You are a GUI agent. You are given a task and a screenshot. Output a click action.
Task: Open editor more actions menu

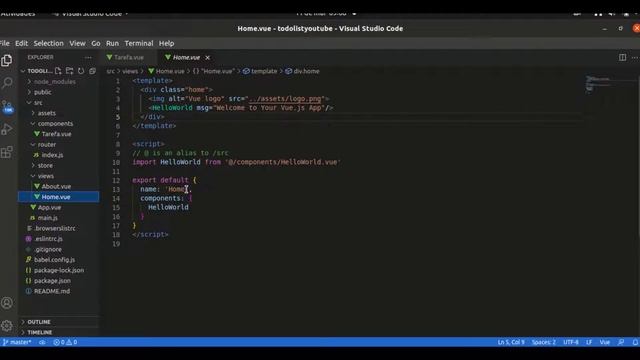[x=635, y=58]
